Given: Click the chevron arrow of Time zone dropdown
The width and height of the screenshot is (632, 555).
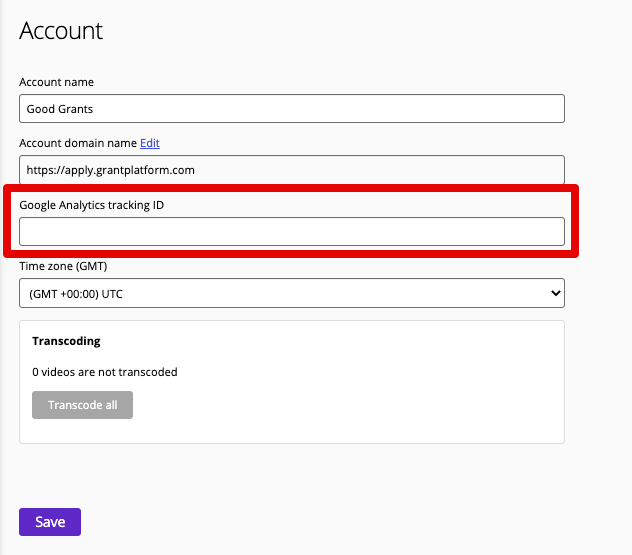Looking at the screenshot, I should pyautogui.click(x=556, y=293).
